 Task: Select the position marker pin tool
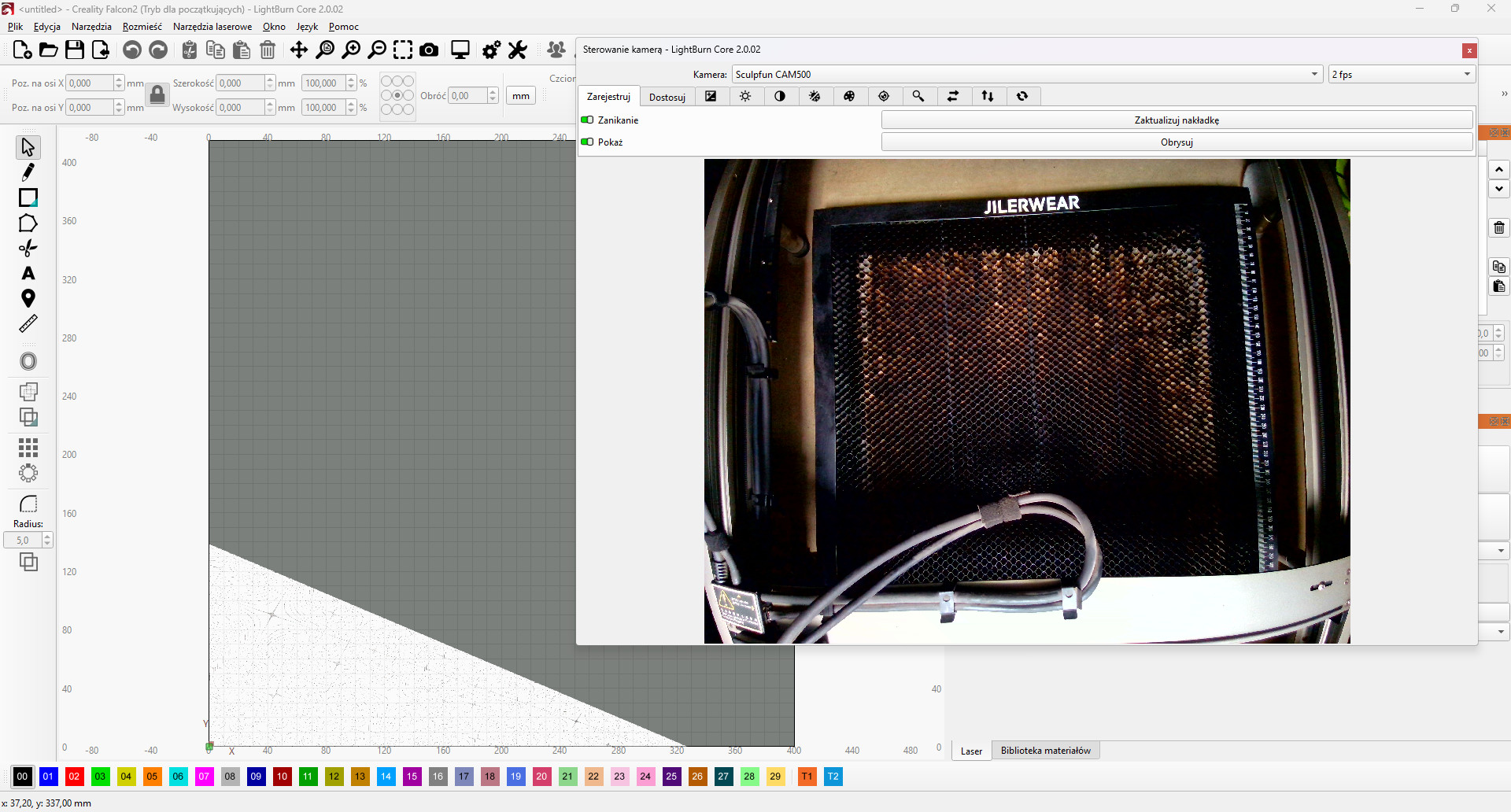coord(28,298)
